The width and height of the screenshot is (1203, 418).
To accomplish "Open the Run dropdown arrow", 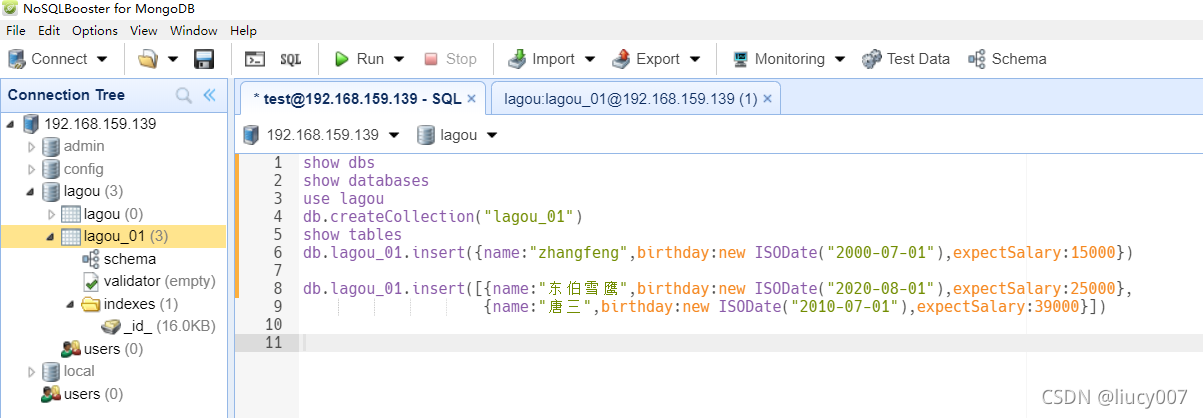I will (x=399, y=60).
